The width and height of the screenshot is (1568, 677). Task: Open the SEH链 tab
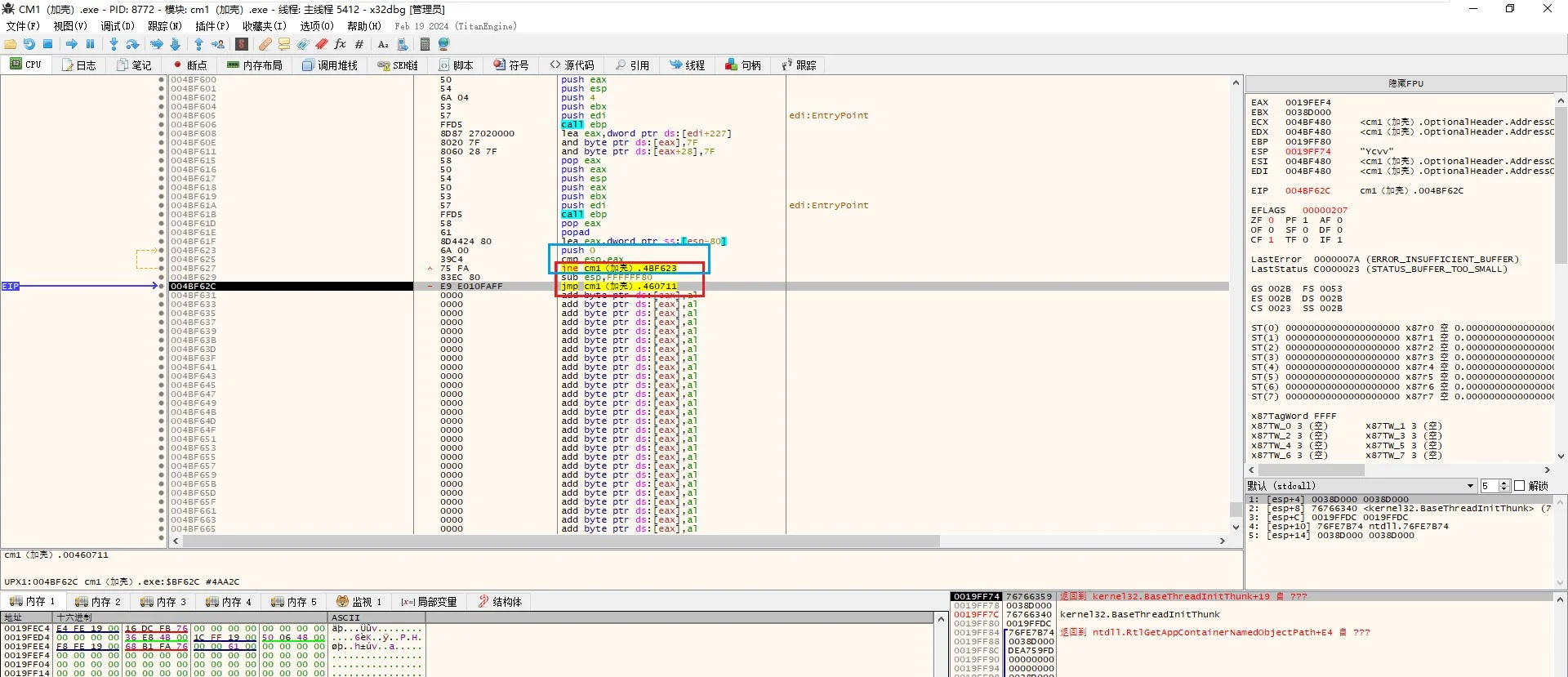click(x=399, y=65)
